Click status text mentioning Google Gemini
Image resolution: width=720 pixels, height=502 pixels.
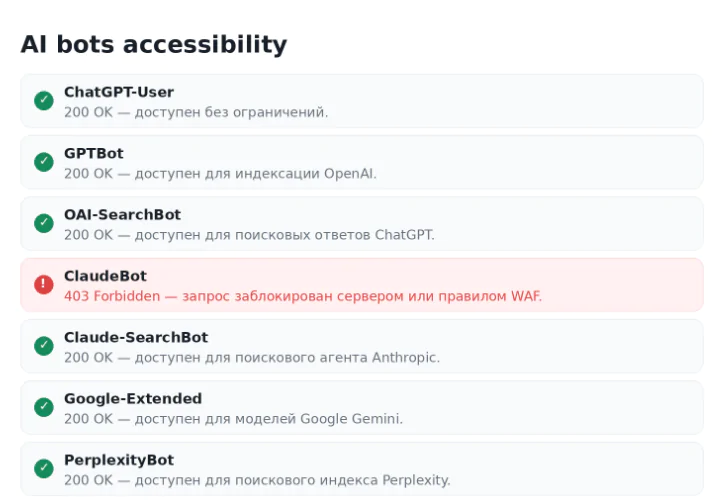point(233,419)
